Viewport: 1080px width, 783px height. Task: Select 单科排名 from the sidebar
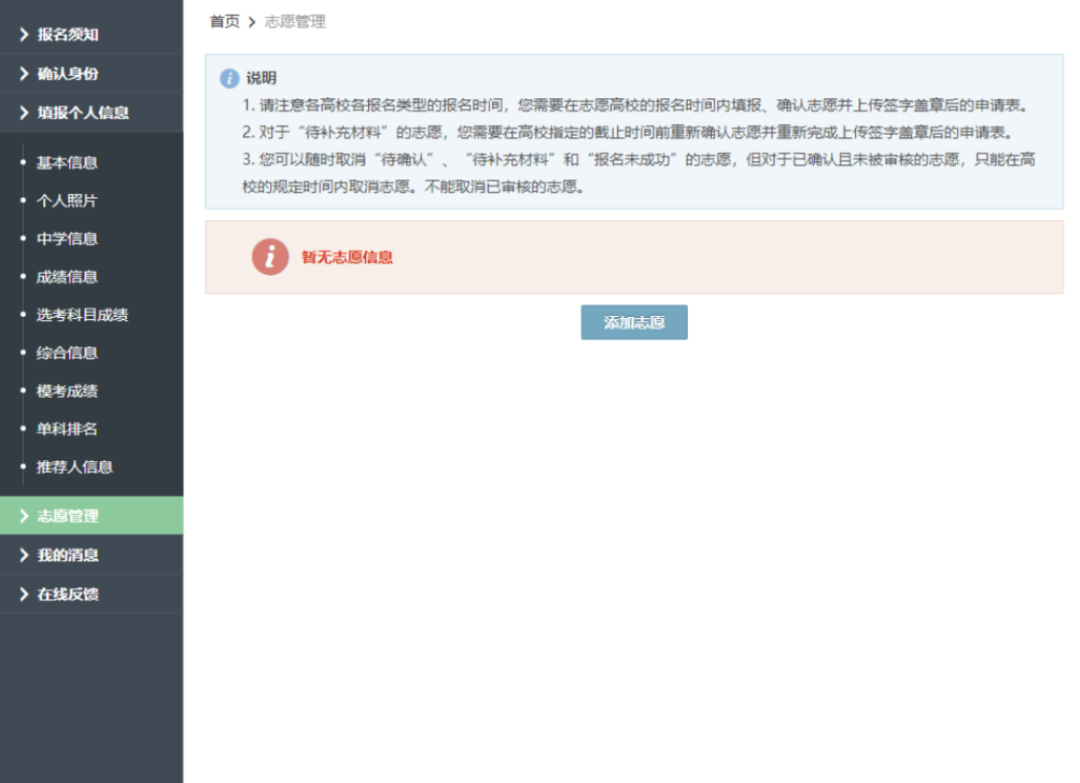coord(67,429)
